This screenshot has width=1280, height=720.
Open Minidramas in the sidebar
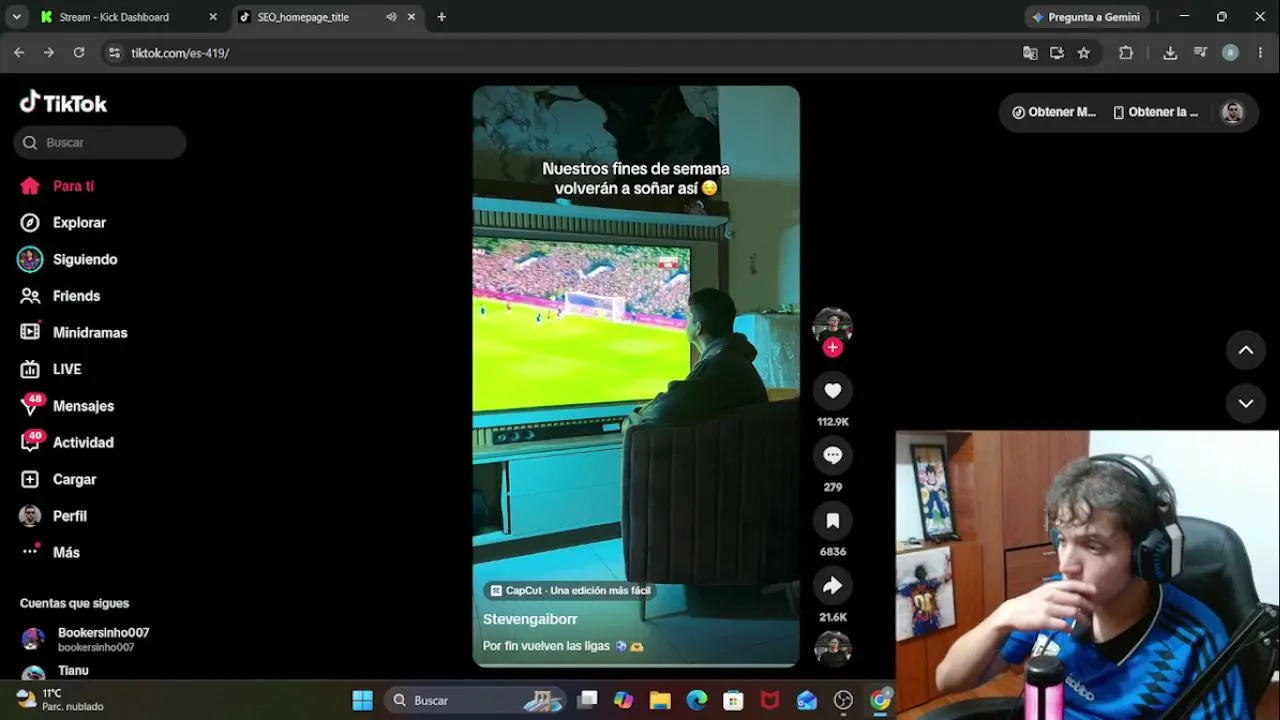74,333
